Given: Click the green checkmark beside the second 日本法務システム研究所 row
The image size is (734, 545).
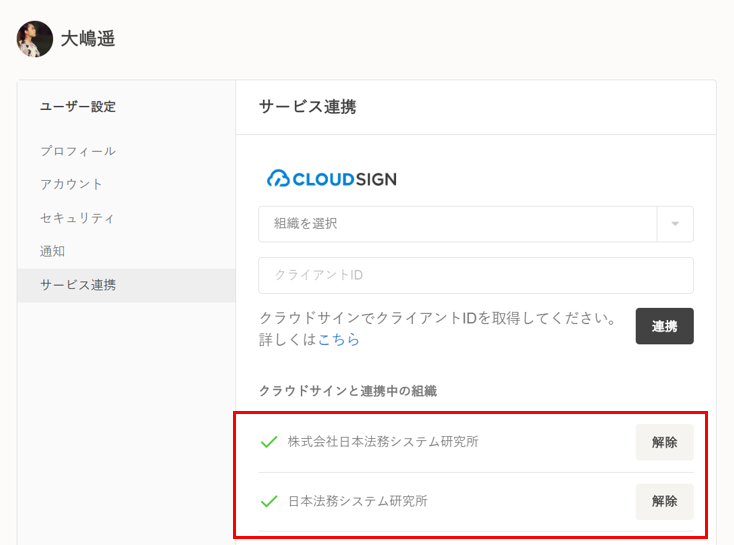Looking at the screenshot, I should (x=268, y=501).
